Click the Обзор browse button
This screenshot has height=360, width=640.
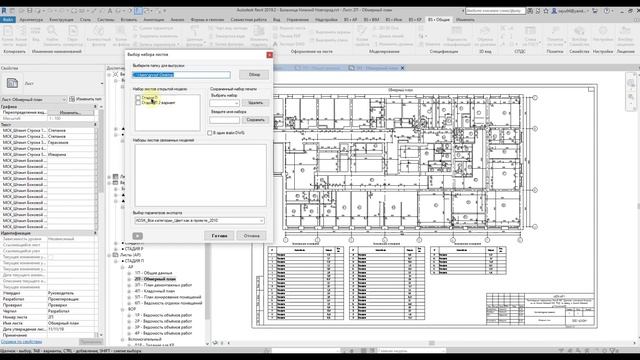pos(254,75)
